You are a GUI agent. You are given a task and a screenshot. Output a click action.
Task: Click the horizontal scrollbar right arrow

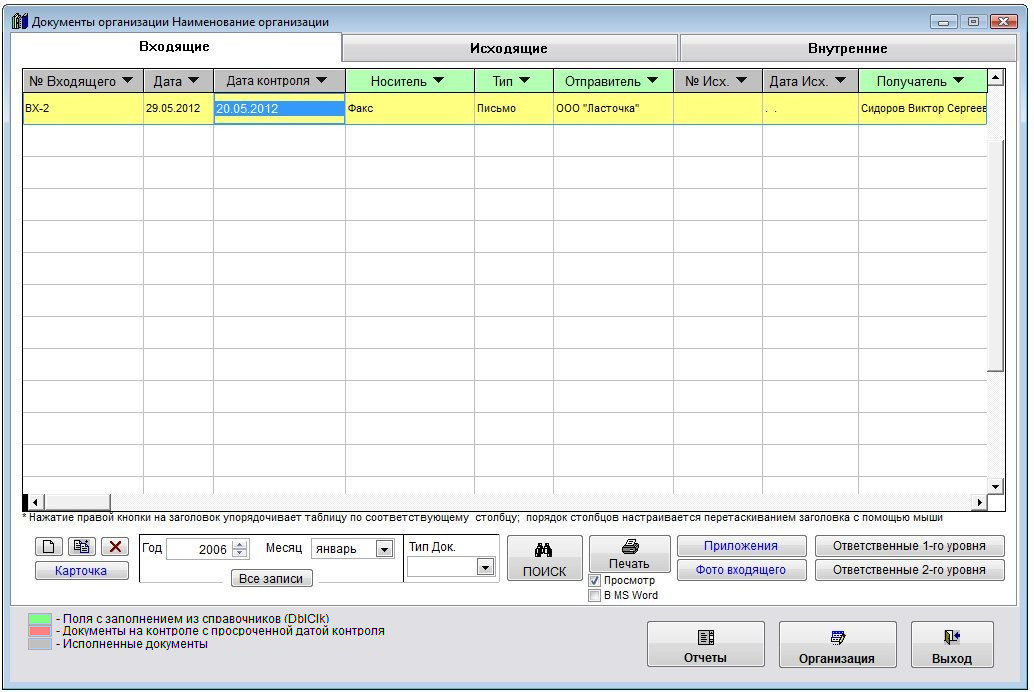(980, 502)
